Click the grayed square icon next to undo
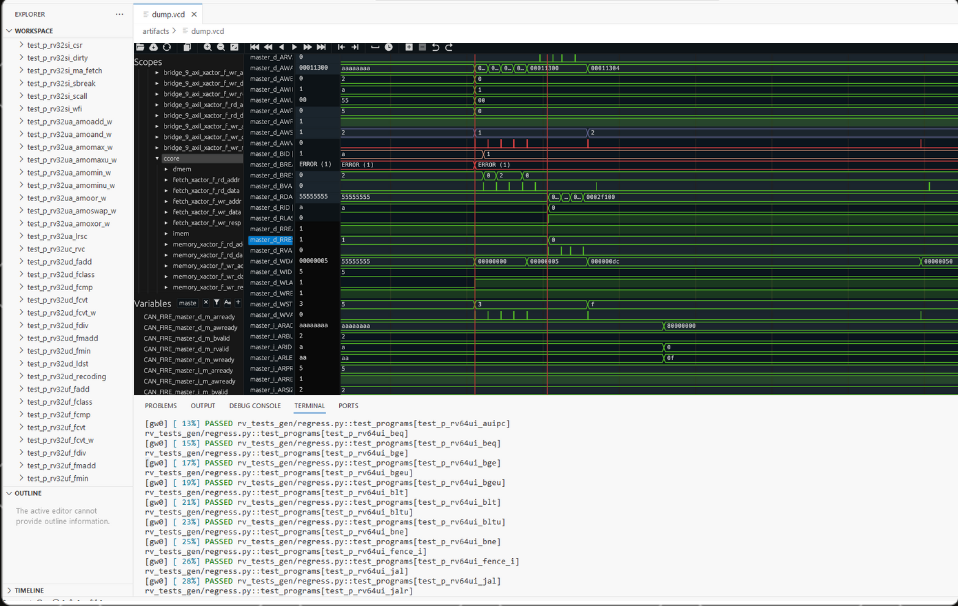Viewport: 958px width, 606px height. [x=422, y=47]
